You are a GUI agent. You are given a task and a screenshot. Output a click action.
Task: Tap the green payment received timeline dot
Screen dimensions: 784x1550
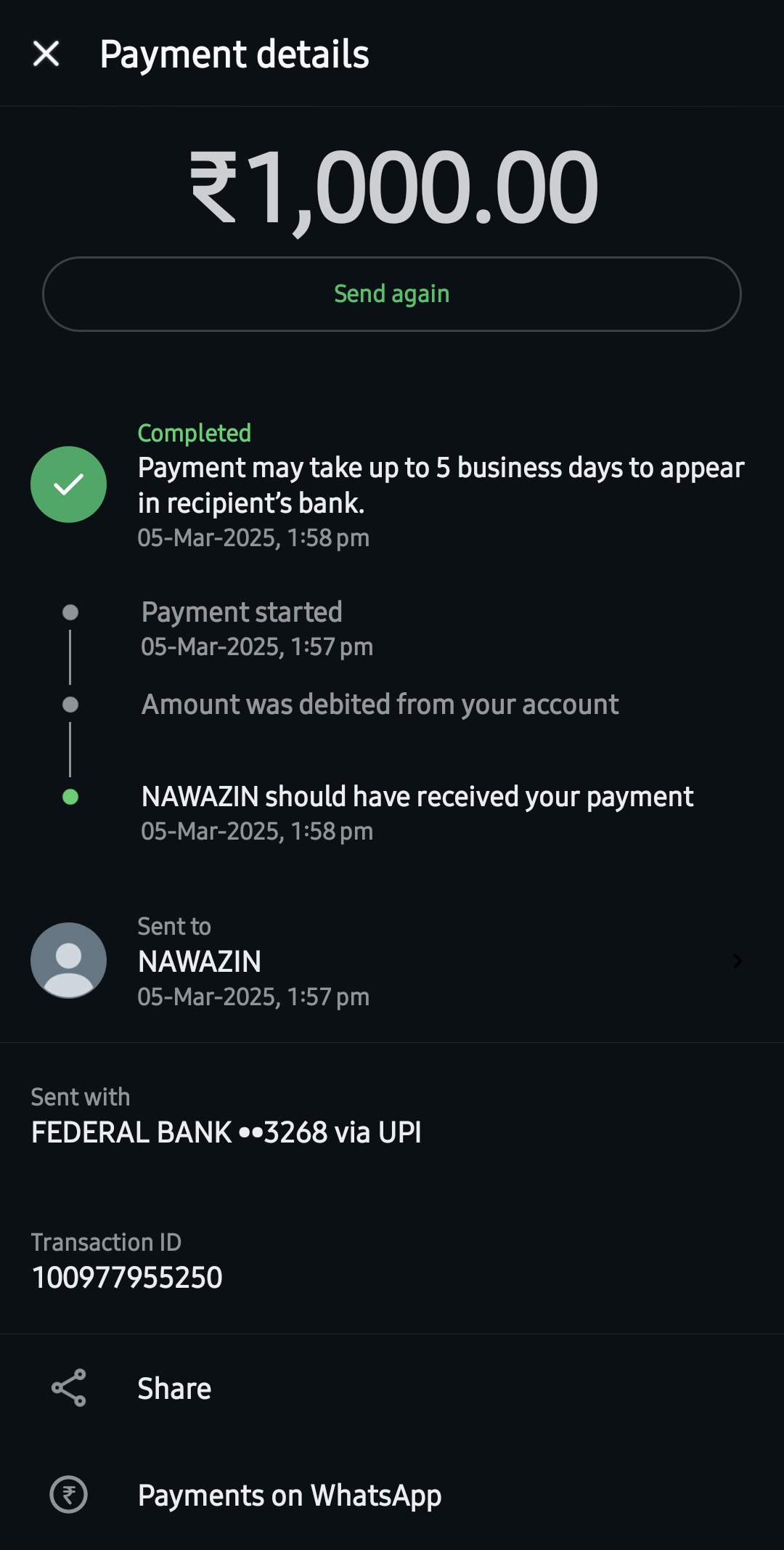click(70, 797)
